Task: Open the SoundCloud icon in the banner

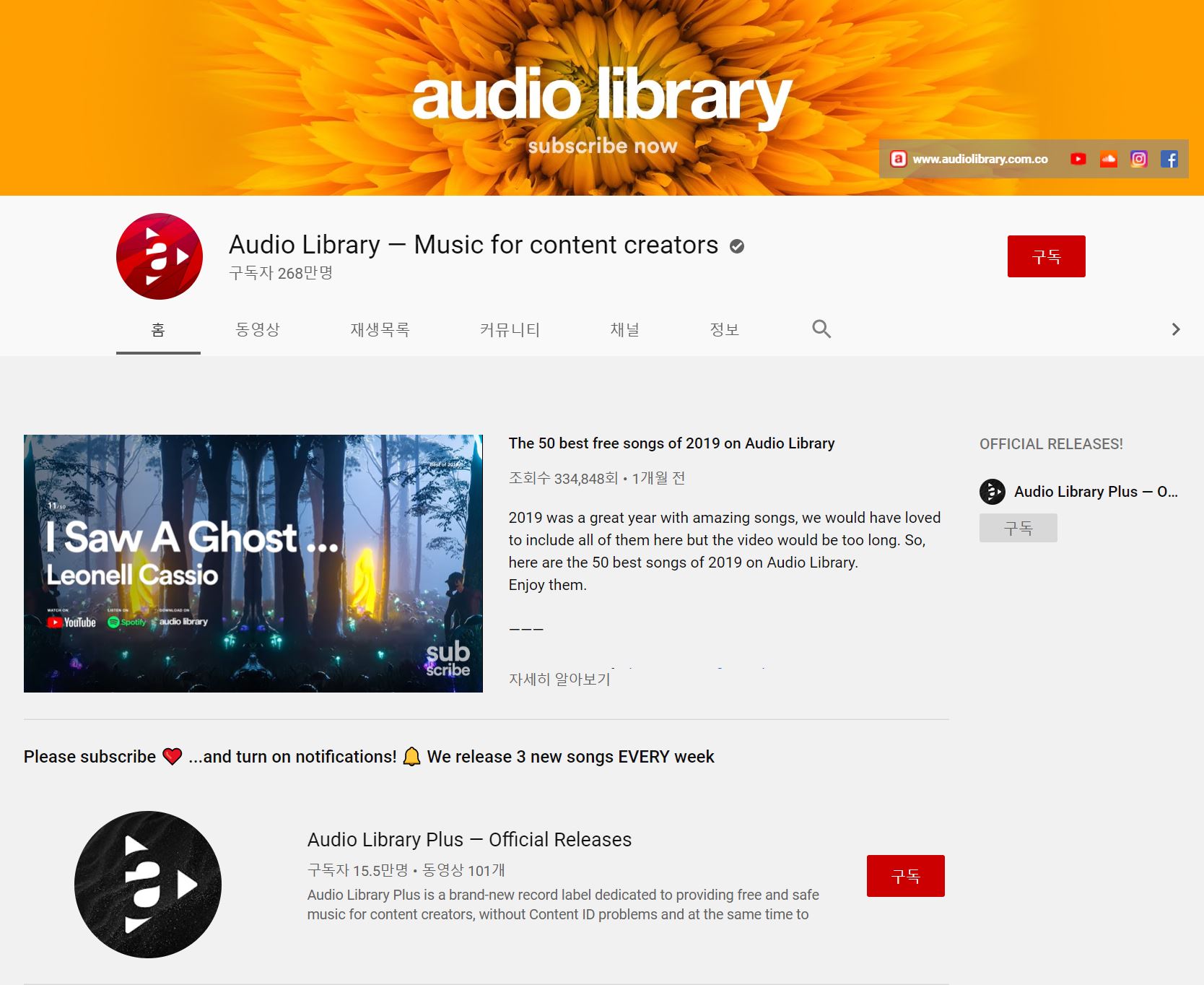Action: [1108, 159]
